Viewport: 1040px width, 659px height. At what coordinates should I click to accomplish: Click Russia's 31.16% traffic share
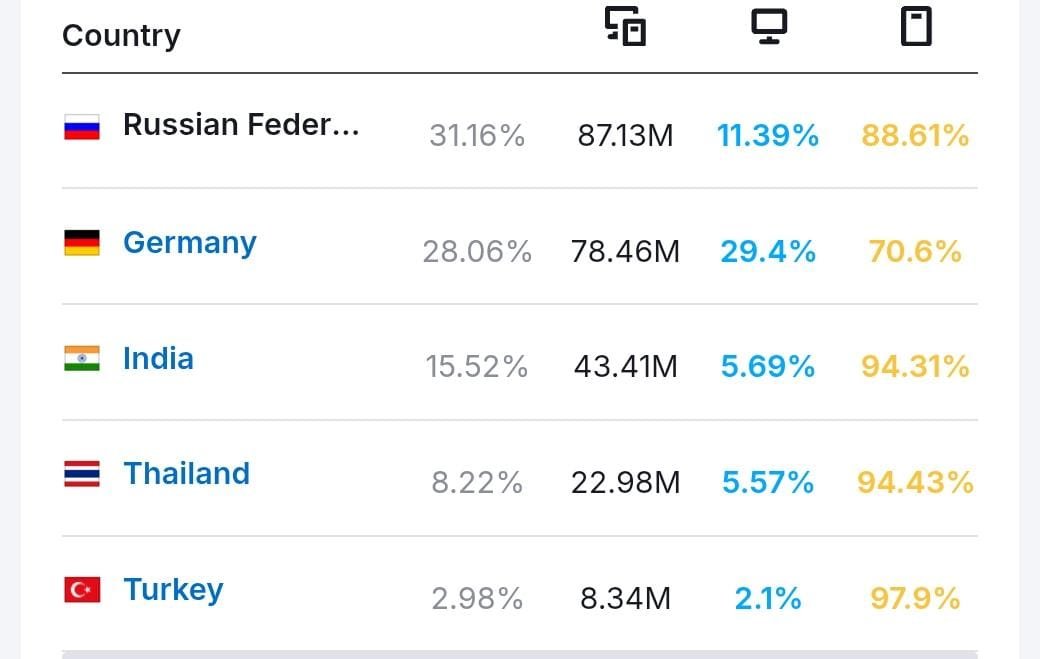(477, 135)
